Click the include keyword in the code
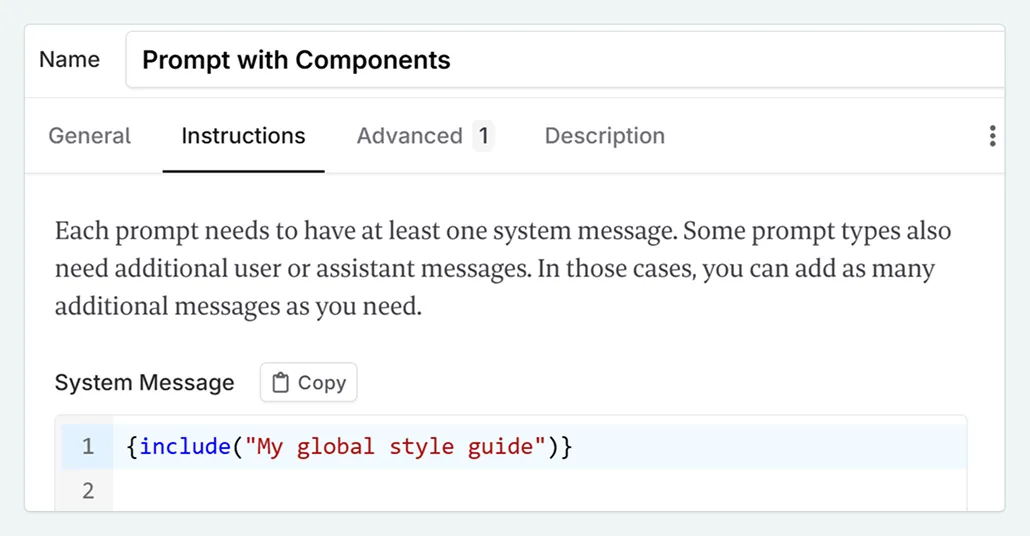The width and height of the screenshot is (1030, 536). click(x=185, y=447)
